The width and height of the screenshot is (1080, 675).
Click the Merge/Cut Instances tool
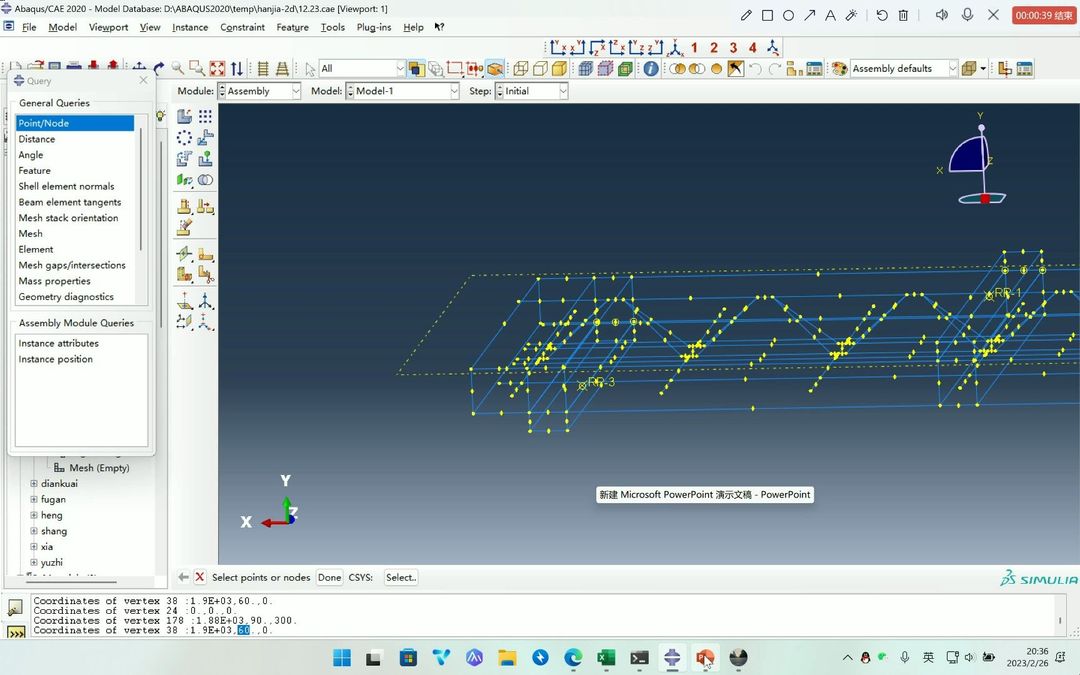[x=205, y=180]
